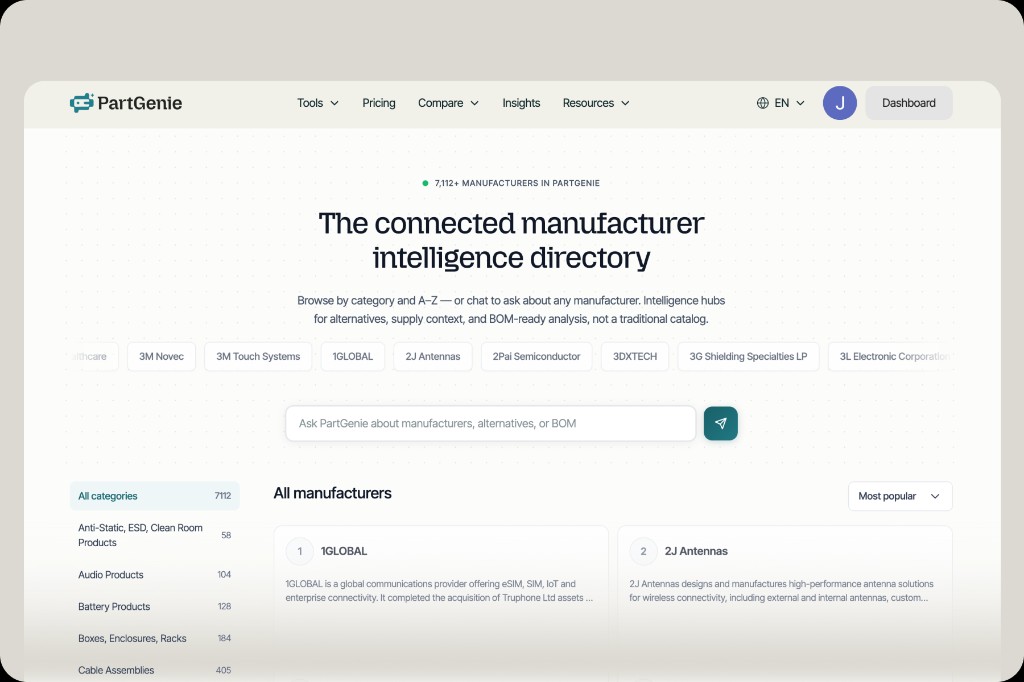The width and height of the screenshot is (1024, 682).
Task: Send the query with paper-plane button
Action: (x=720, y=423)
